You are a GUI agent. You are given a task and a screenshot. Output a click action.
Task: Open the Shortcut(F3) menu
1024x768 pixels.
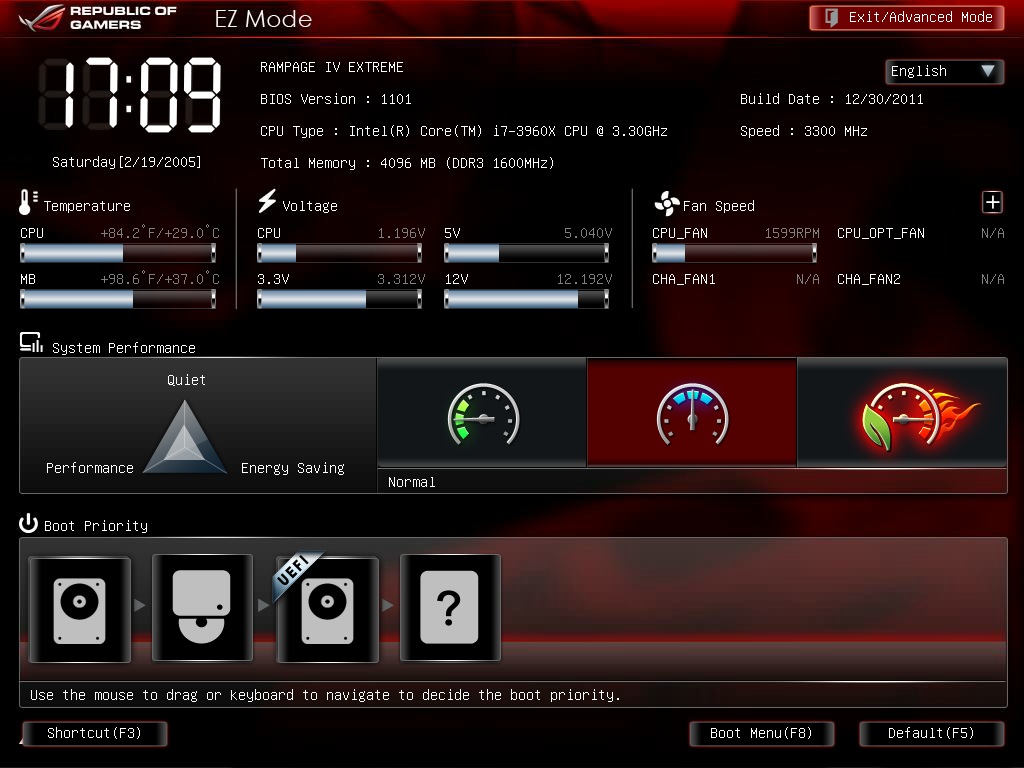(95, 733)
